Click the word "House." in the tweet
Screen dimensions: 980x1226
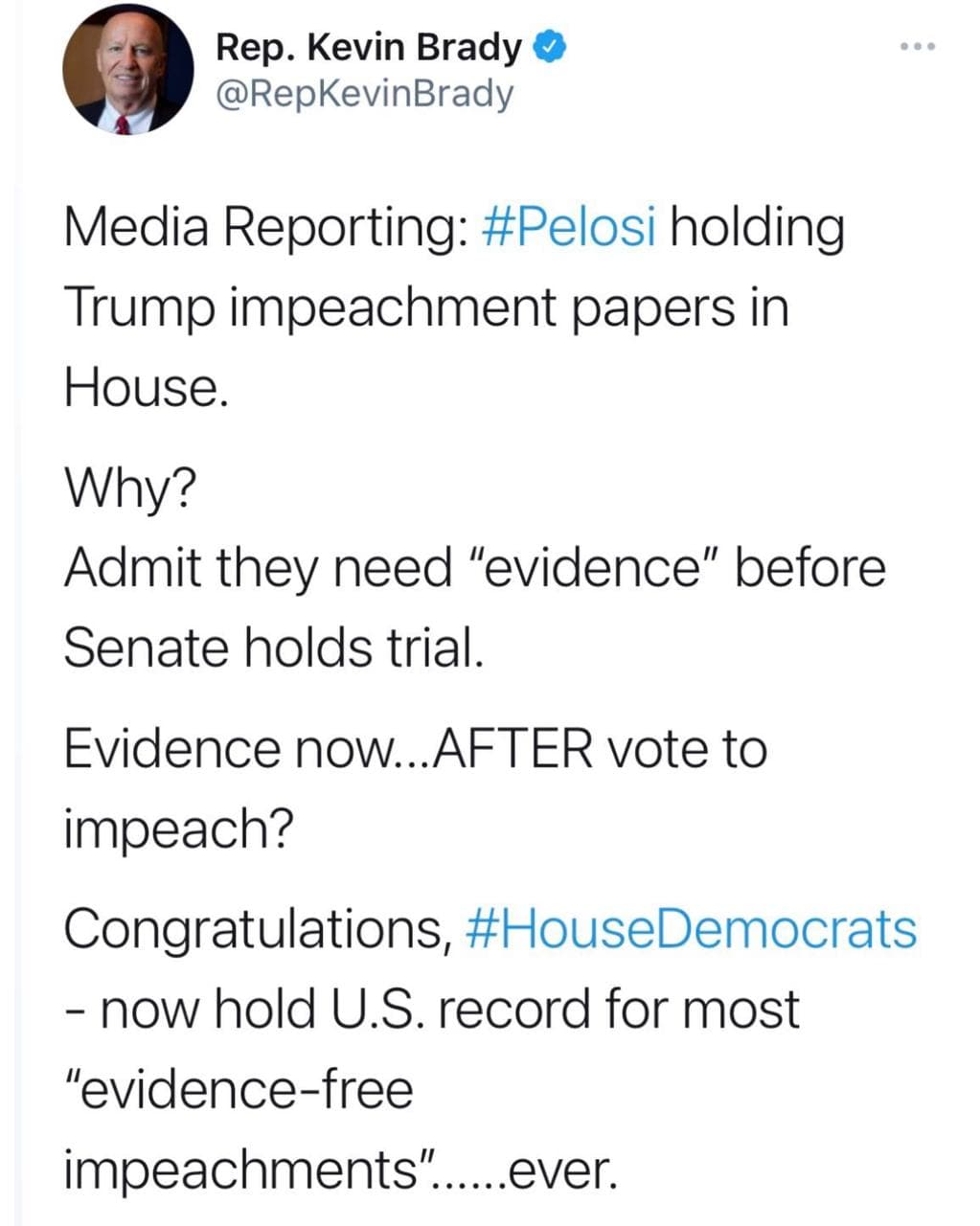[x=146, y=387]
